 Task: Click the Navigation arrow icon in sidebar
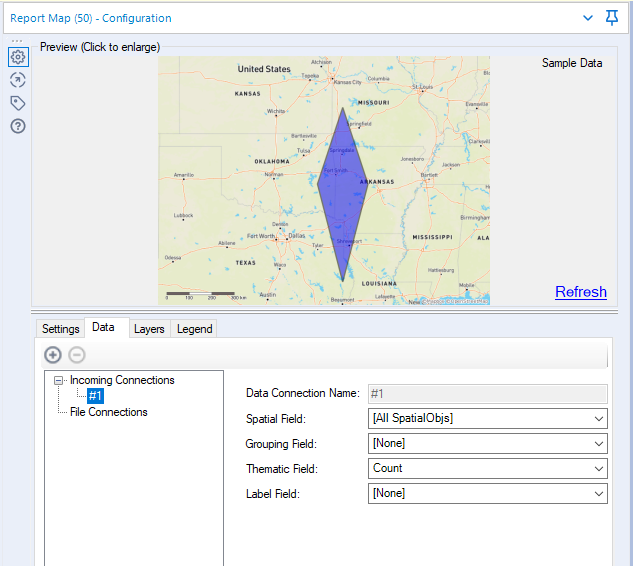pyautogui.click(x=18, y=80)
